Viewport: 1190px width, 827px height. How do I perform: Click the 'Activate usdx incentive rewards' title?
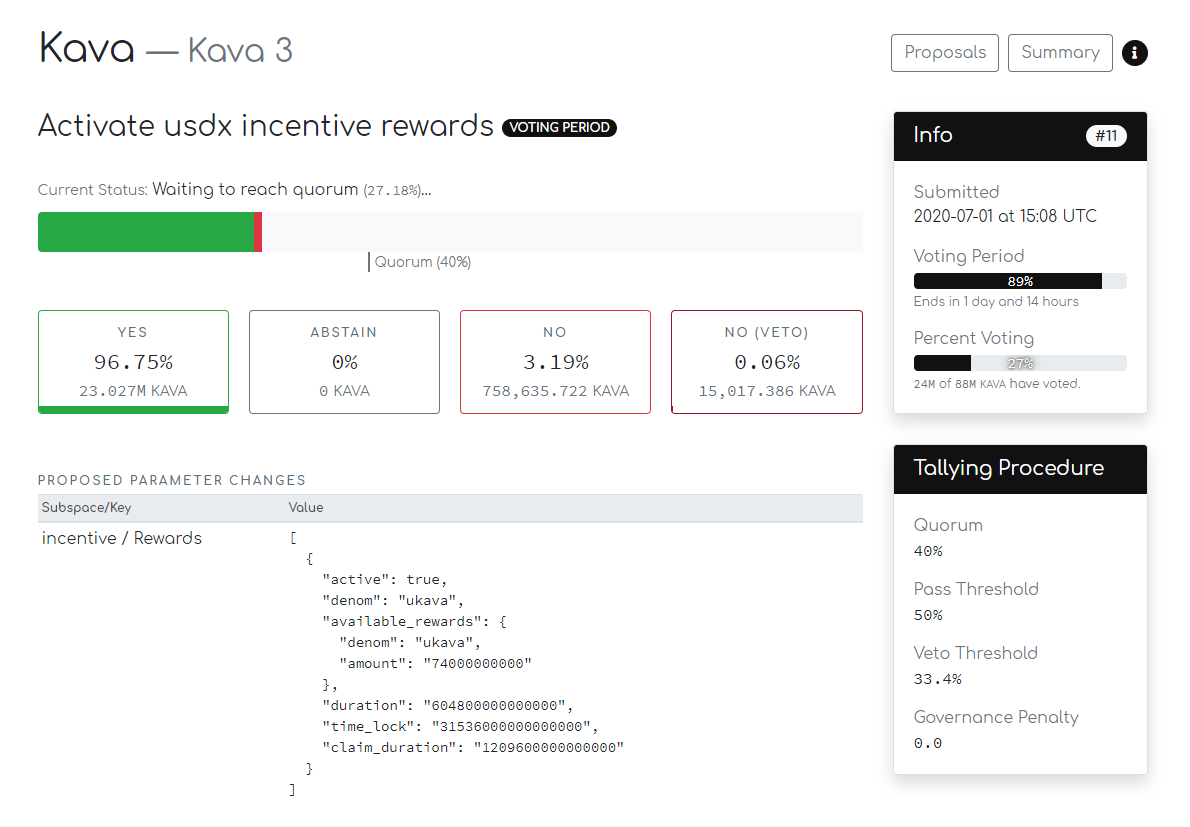pyautogui.click(x=266, y=126)
